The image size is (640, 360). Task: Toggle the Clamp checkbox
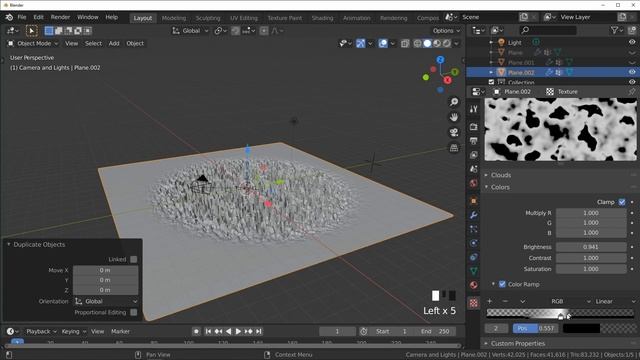point(622,202)
